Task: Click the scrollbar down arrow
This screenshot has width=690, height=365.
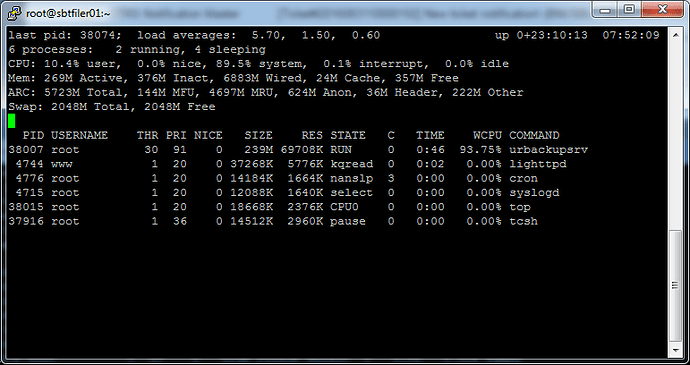Action: tap(675, 351)
